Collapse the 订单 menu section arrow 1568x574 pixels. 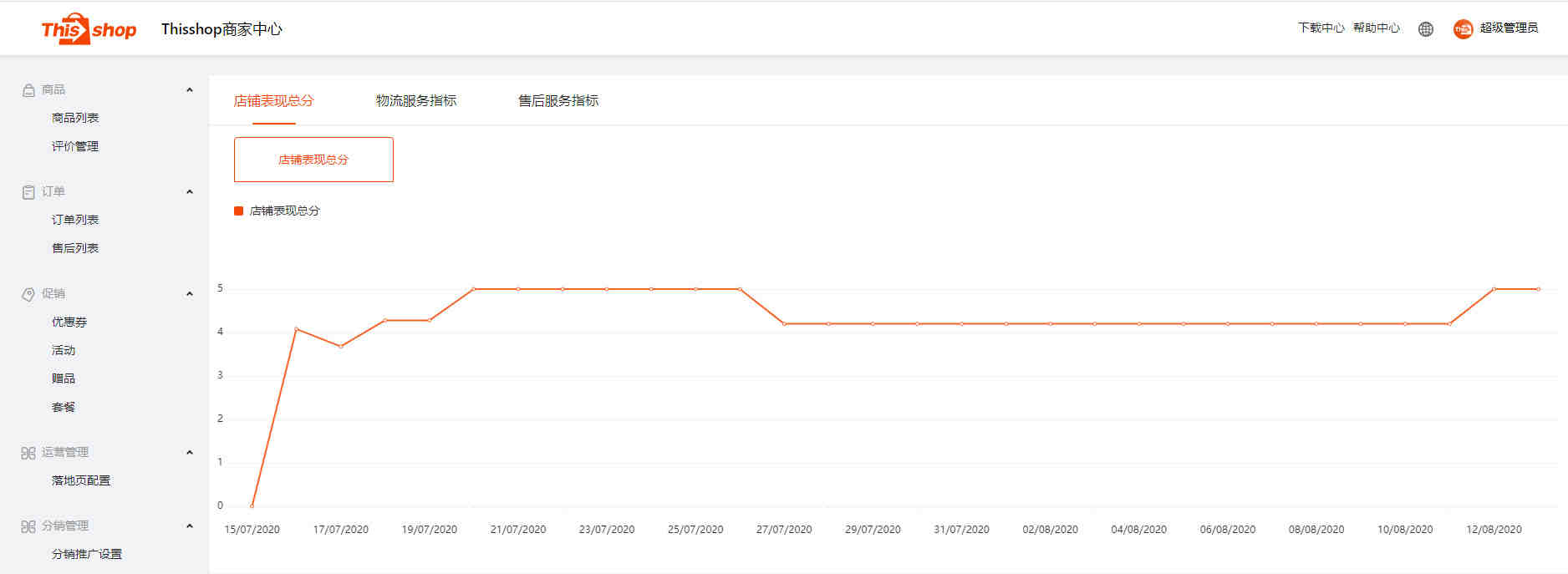point(190,192)
